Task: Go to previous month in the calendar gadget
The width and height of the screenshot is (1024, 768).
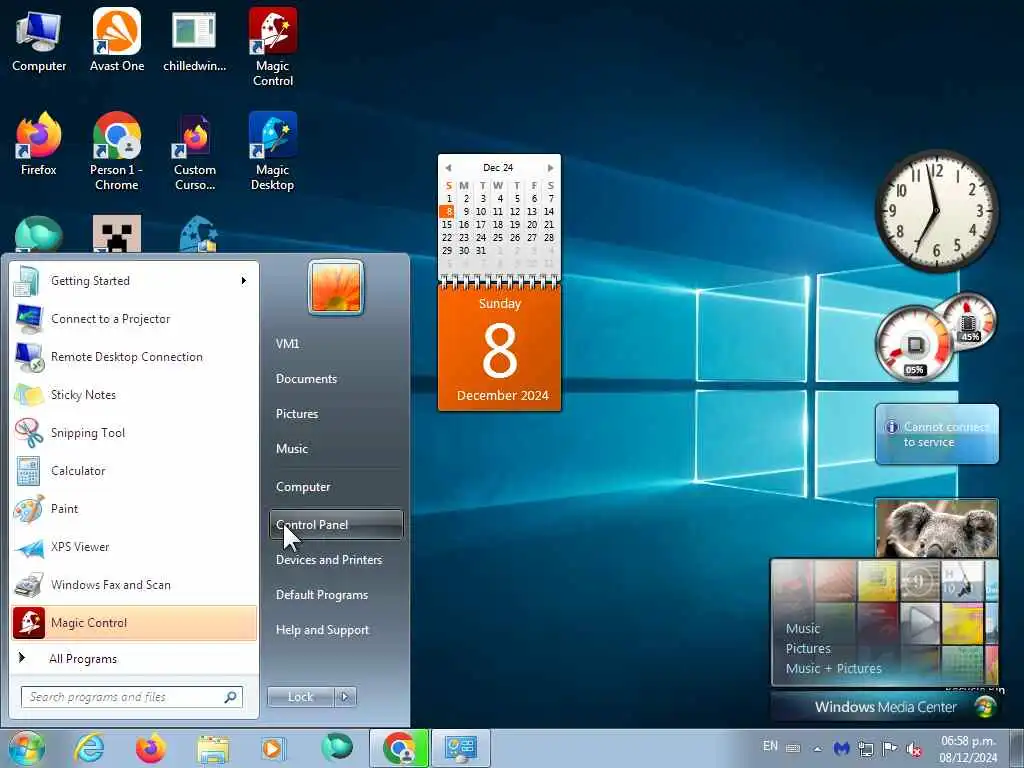Action: pyautogui.click(x=448, y=168)
